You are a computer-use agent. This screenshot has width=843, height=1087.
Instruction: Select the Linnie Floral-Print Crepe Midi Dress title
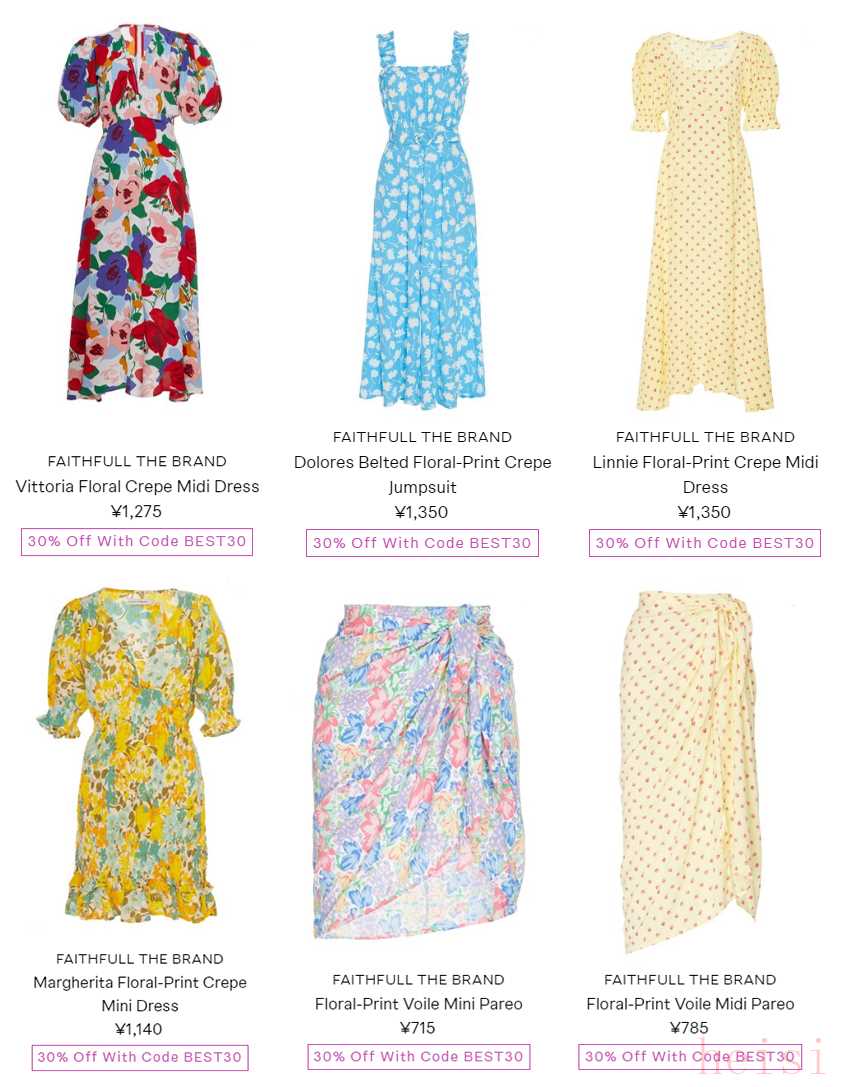tap(705, 475)
